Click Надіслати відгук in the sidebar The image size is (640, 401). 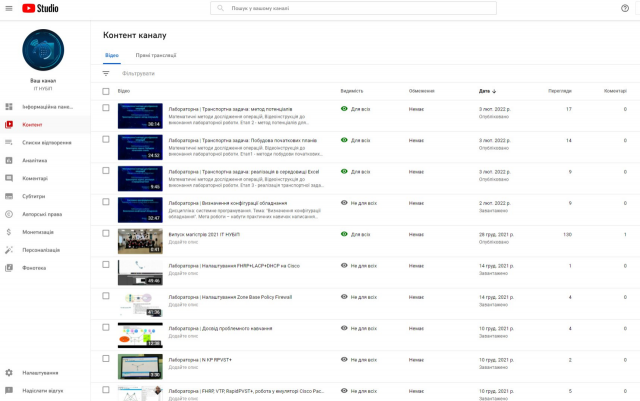42,390
